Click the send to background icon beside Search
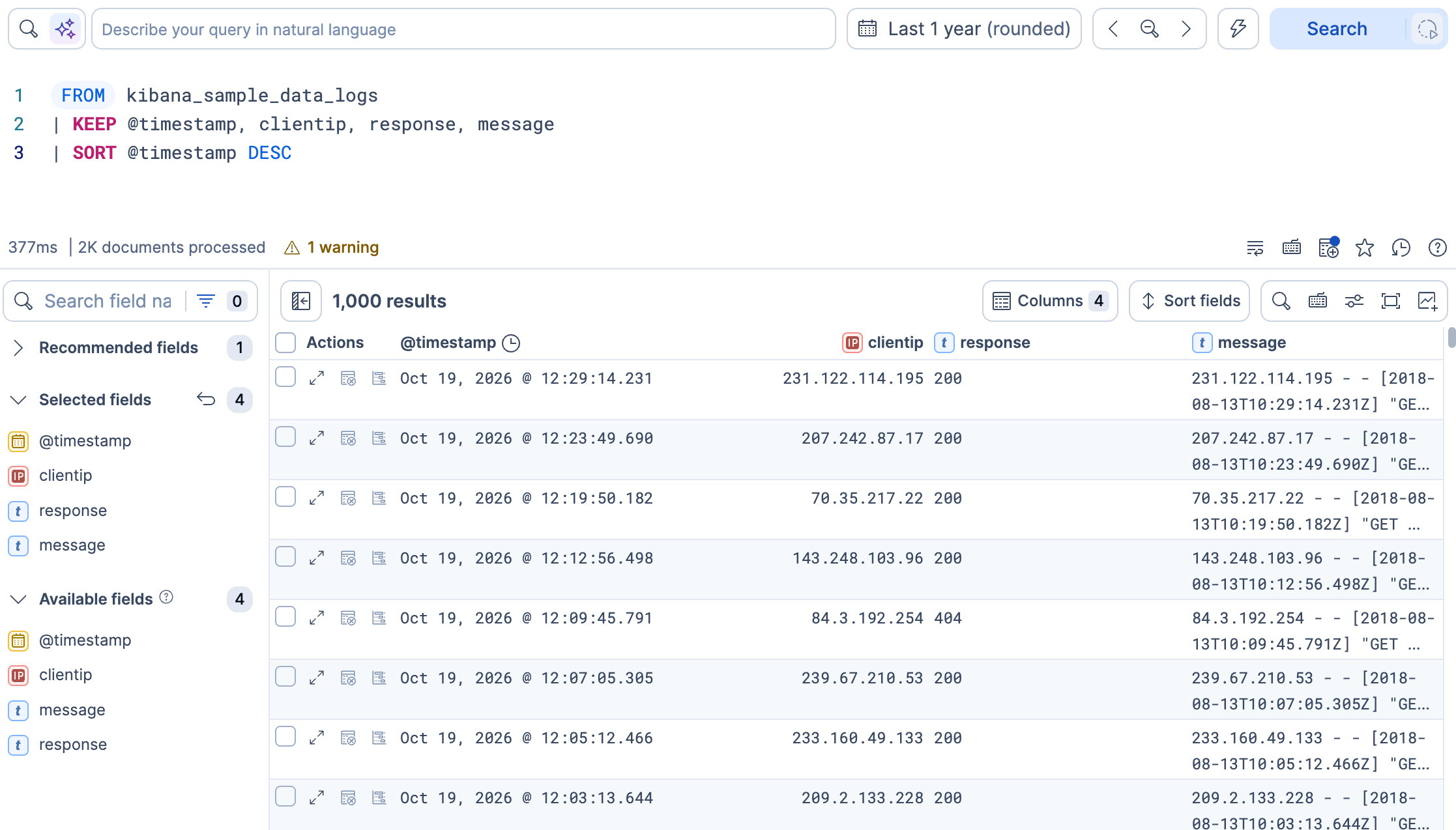The height and width of the screenshot is (830, 1456). click(1427, 29)
